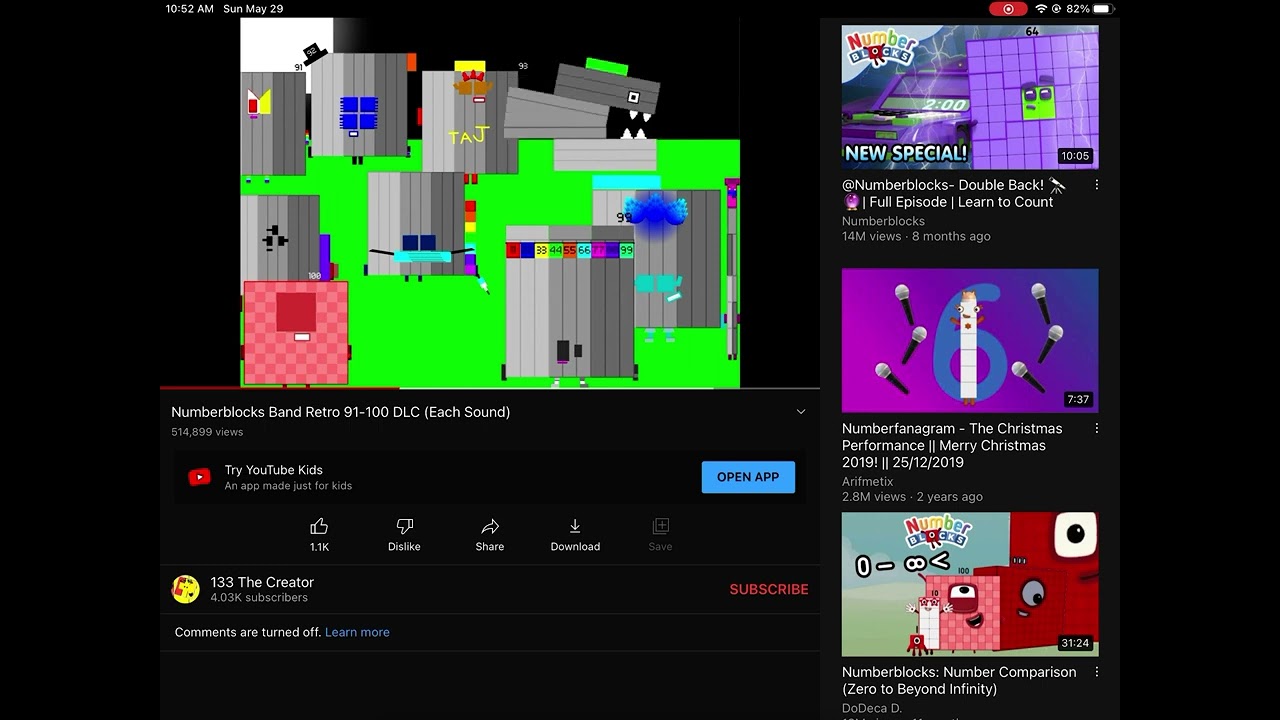Expand the video description chevron

(x=800, y=412)
